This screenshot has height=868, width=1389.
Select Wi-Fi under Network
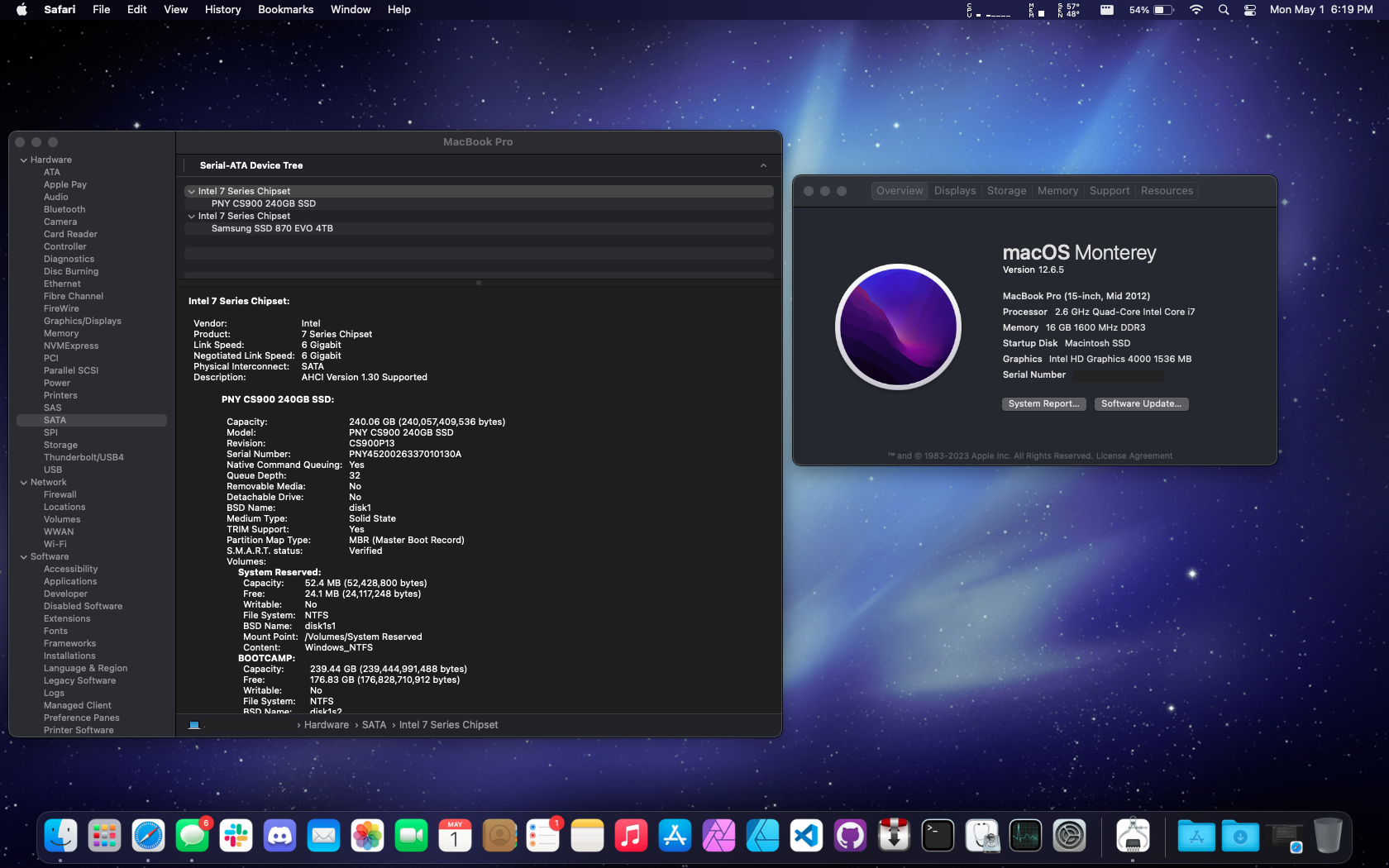pos(55,545)
